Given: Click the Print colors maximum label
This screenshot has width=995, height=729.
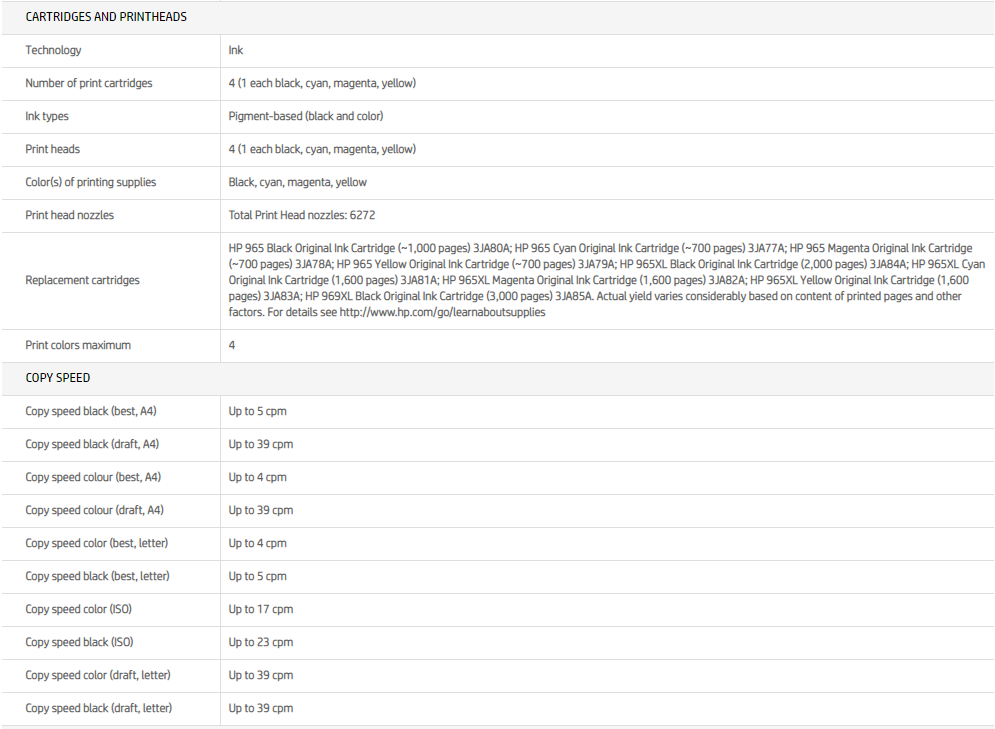Looking at the screenshot, I should [x=78, y=345].
